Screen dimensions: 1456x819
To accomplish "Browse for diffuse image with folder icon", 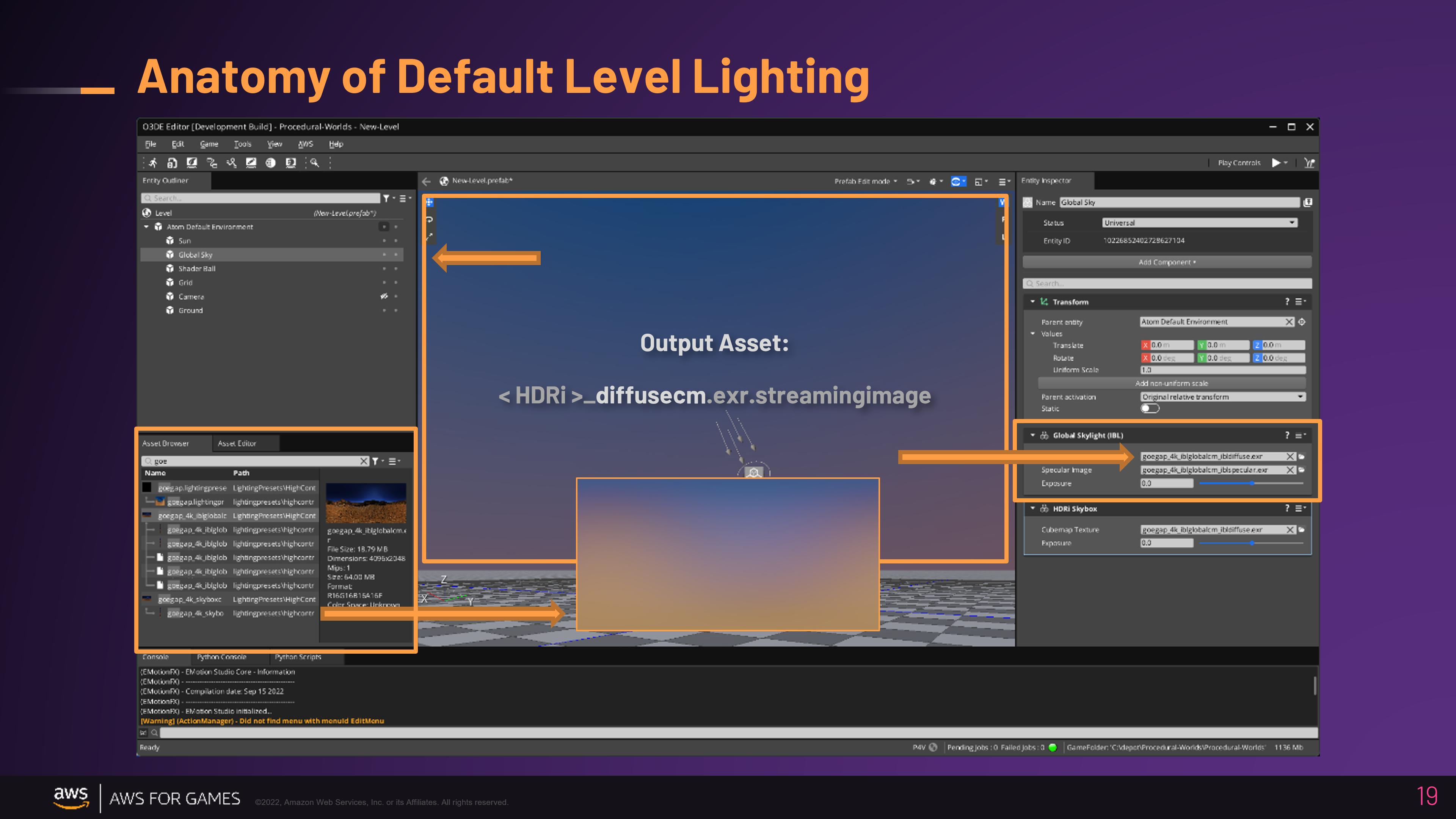I will (x=1302, y=456).
